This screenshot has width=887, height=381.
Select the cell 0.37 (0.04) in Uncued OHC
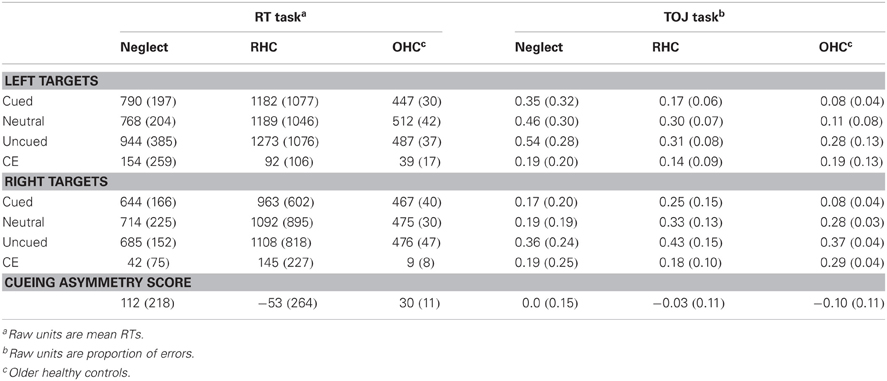pos(851,242)
